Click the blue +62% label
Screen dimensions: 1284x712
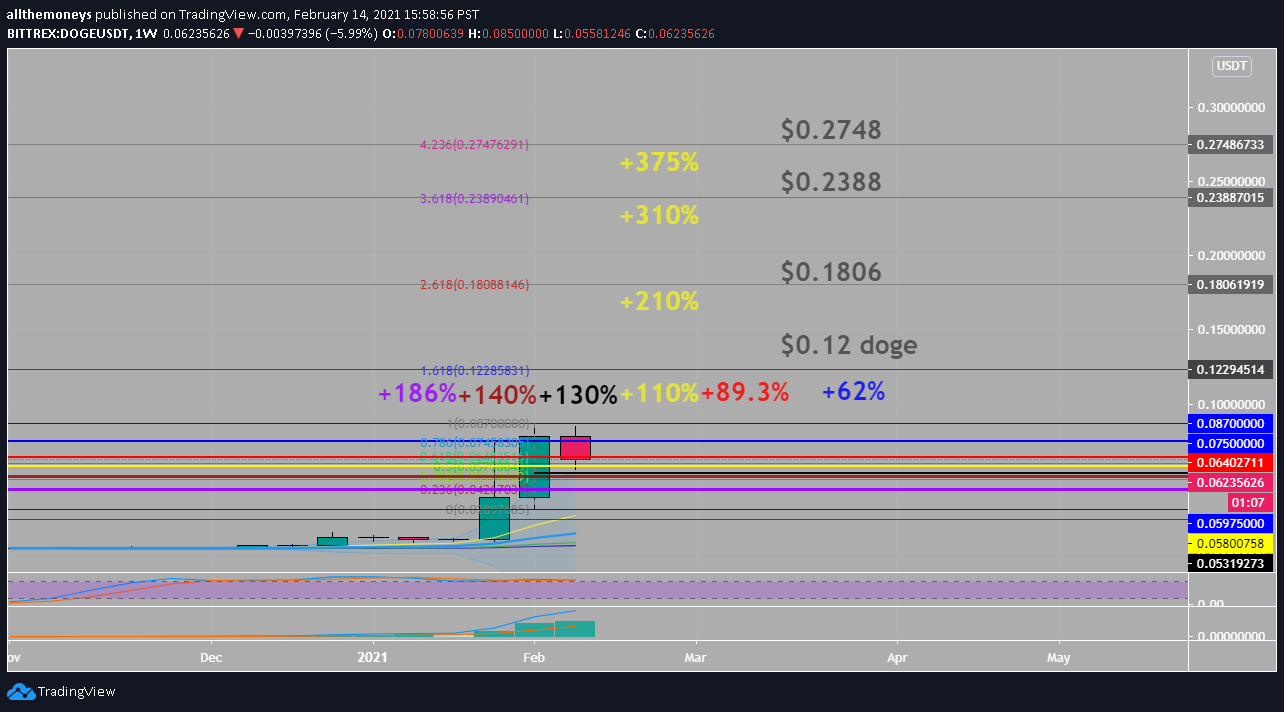(x=853, y=392)
